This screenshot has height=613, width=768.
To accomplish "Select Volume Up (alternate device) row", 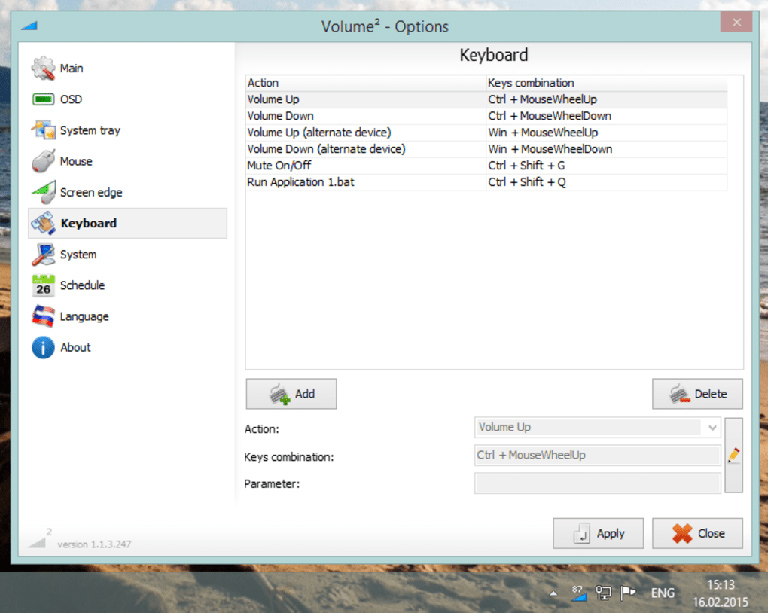I will 486,133.
